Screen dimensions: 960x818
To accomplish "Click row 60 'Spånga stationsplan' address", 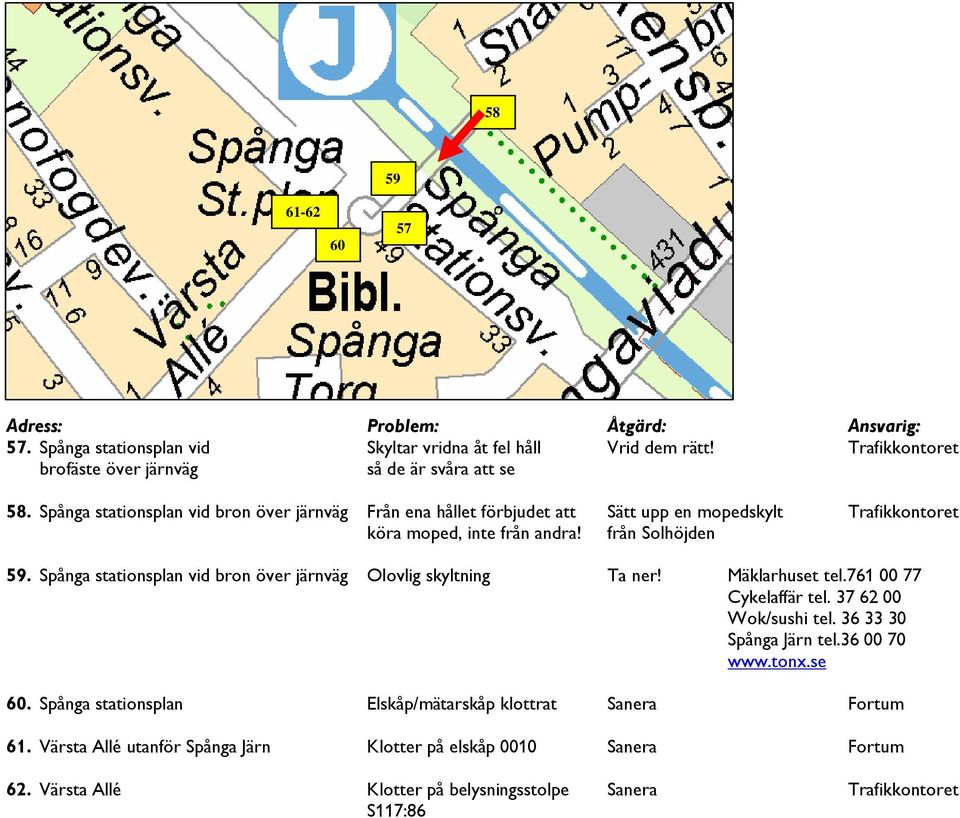I will point(111,704).
